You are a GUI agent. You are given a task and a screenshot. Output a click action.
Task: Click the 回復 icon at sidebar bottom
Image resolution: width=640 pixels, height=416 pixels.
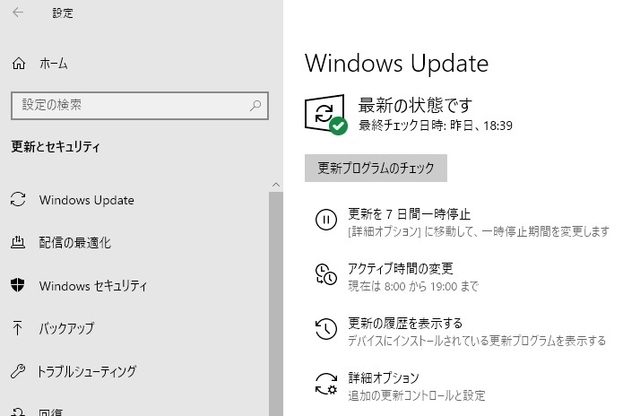[18, 412]
